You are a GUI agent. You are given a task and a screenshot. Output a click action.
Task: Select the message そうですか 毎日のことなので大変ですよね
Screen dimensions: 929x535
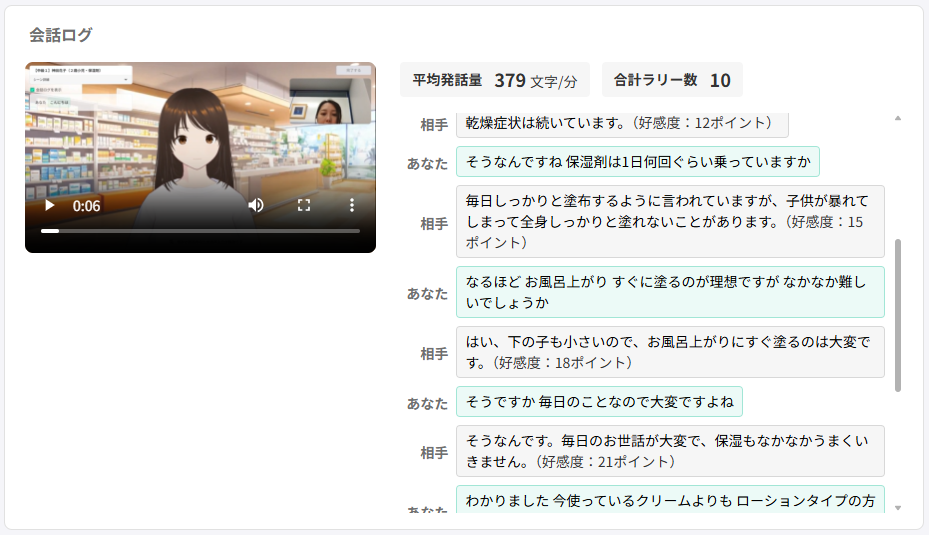(598, 402)
